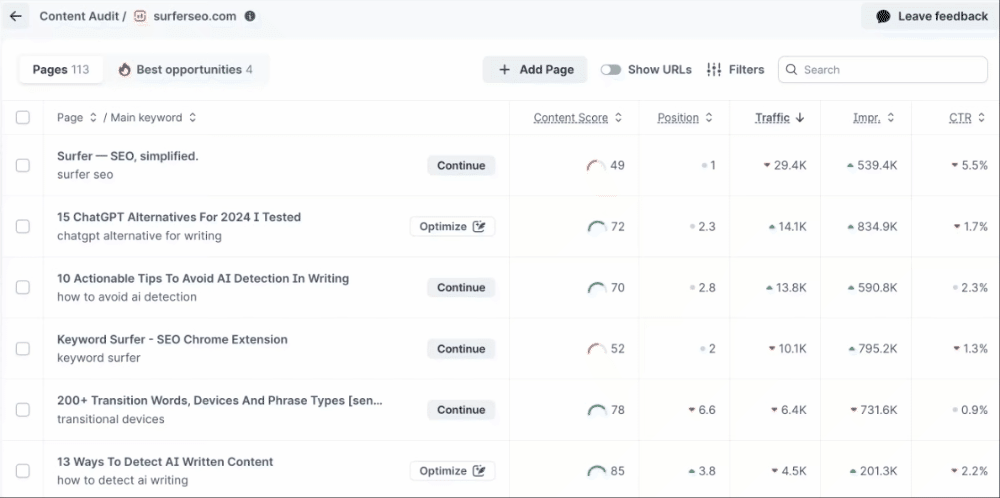Viewport: 1000px width, 498px height.
Task: Click the 13.8K traffic value
Action: click(x=791, y=288)
